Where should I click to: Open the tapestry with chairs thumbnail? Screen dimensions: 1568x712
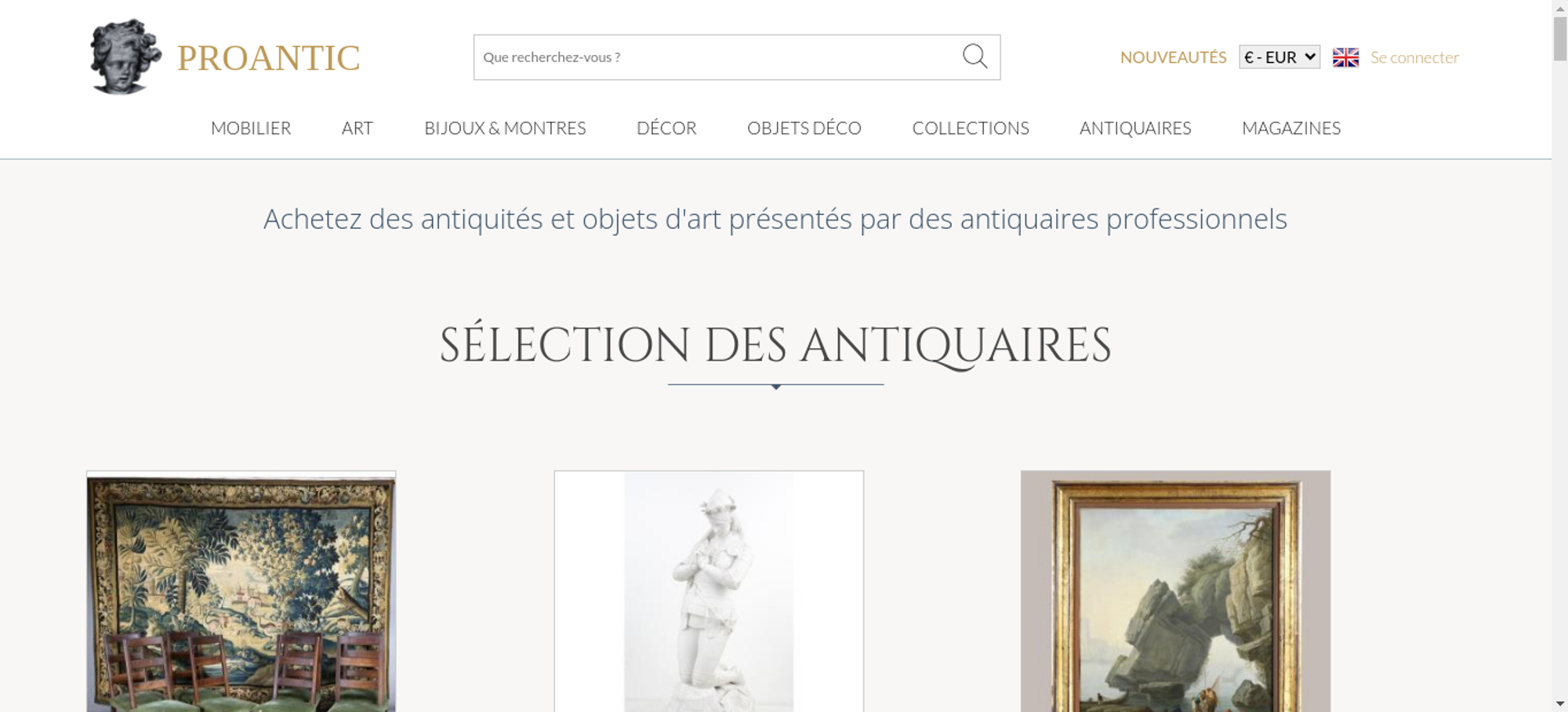[241, 591]
